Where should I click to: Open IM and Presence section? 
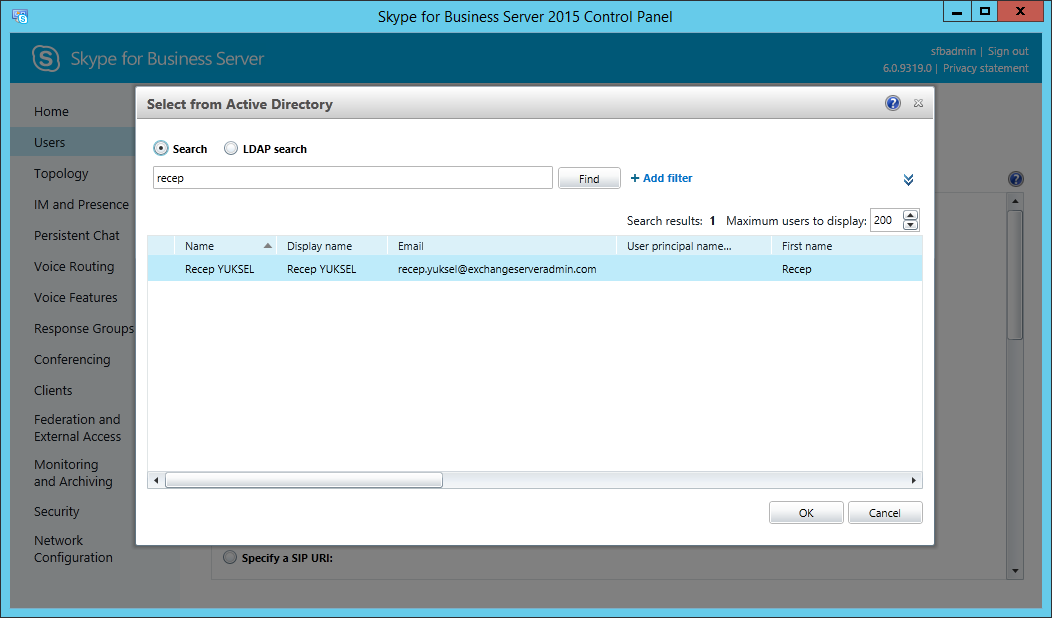pos(81,205)
